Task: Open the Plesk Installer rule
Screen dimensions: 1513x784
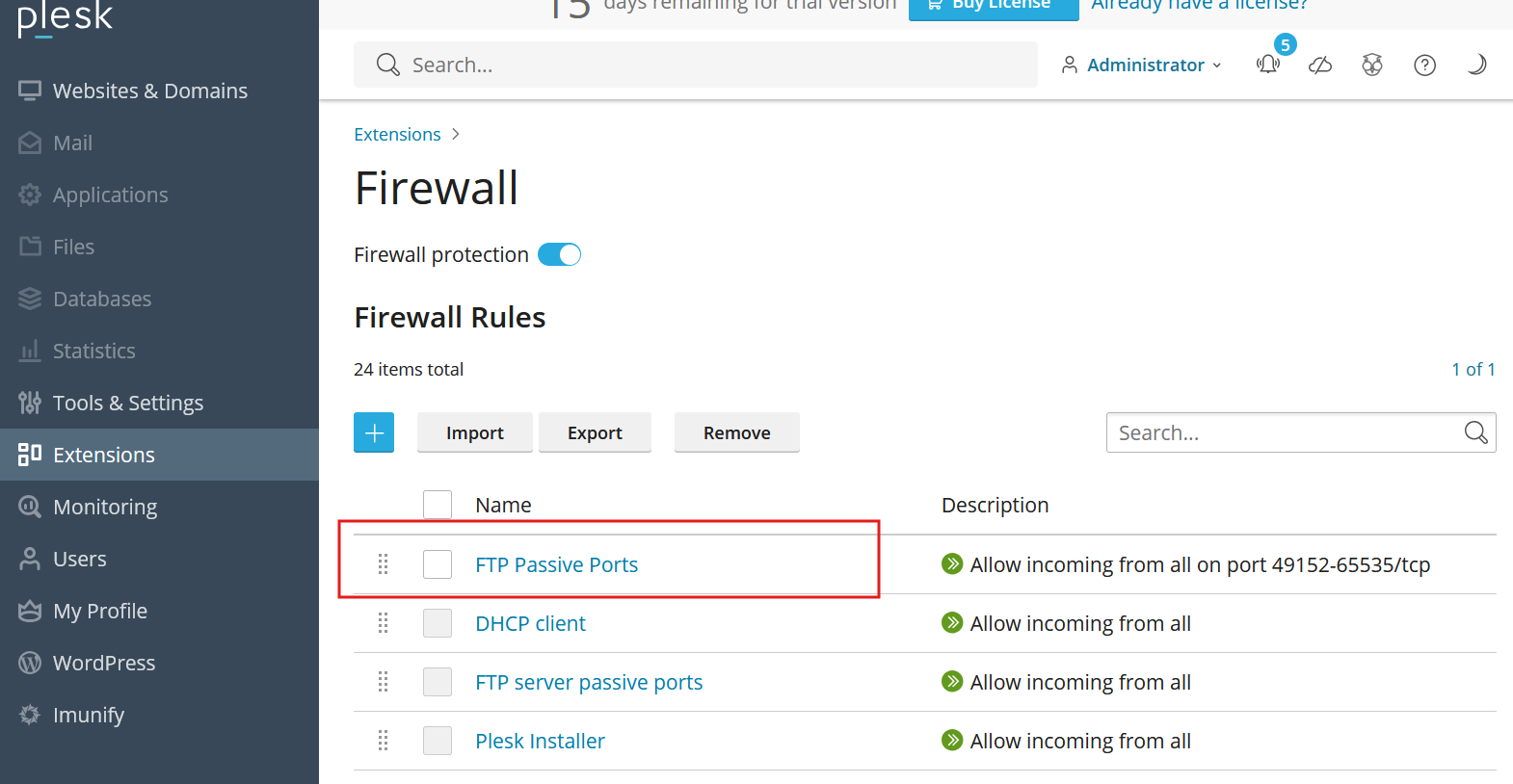Action: (x=540, y=741)
